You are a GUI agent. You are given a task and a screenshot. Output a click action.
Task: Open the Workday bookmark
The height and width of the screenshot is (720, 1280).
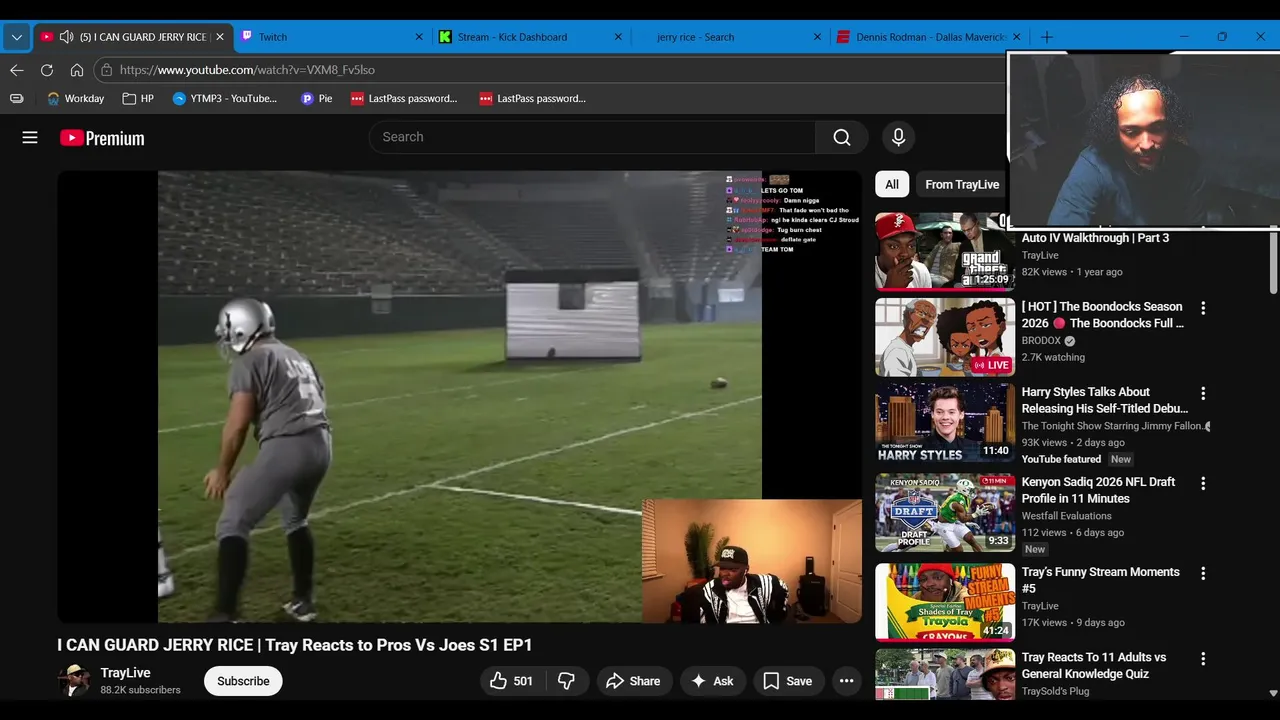point(76,98)
